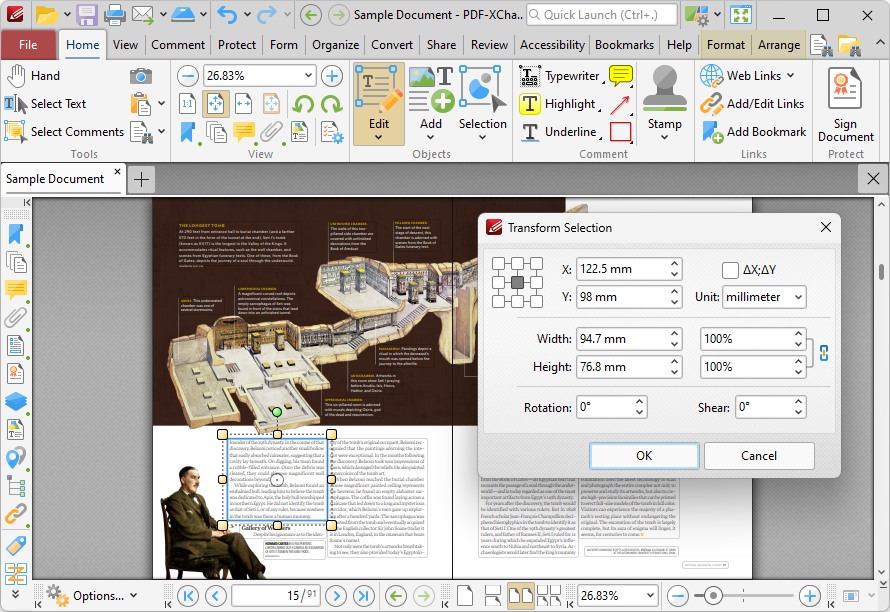
Task: Open the File menu
Action: (x=28, y=45)
